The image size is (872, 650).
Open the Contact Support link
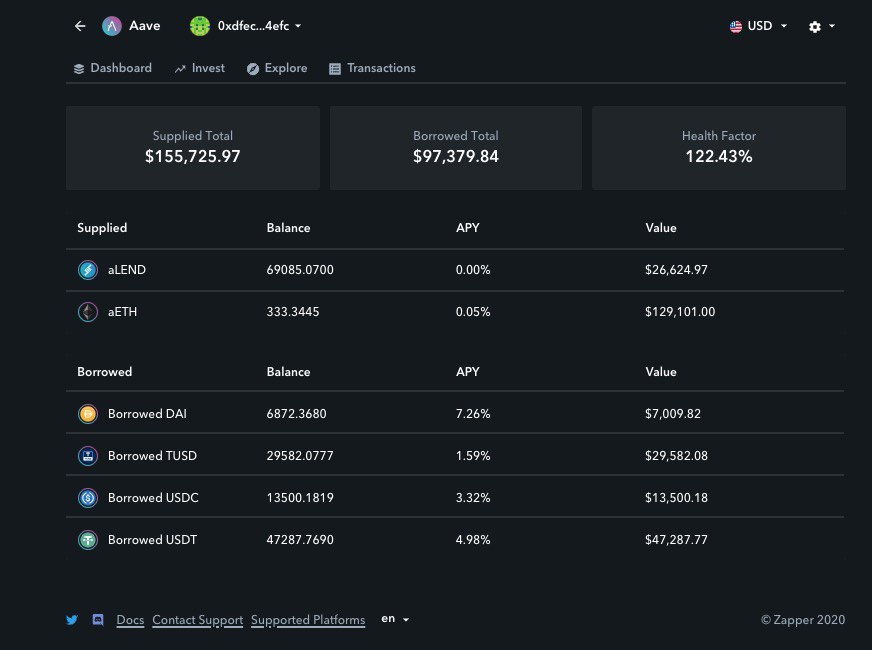tap(197, 620)
